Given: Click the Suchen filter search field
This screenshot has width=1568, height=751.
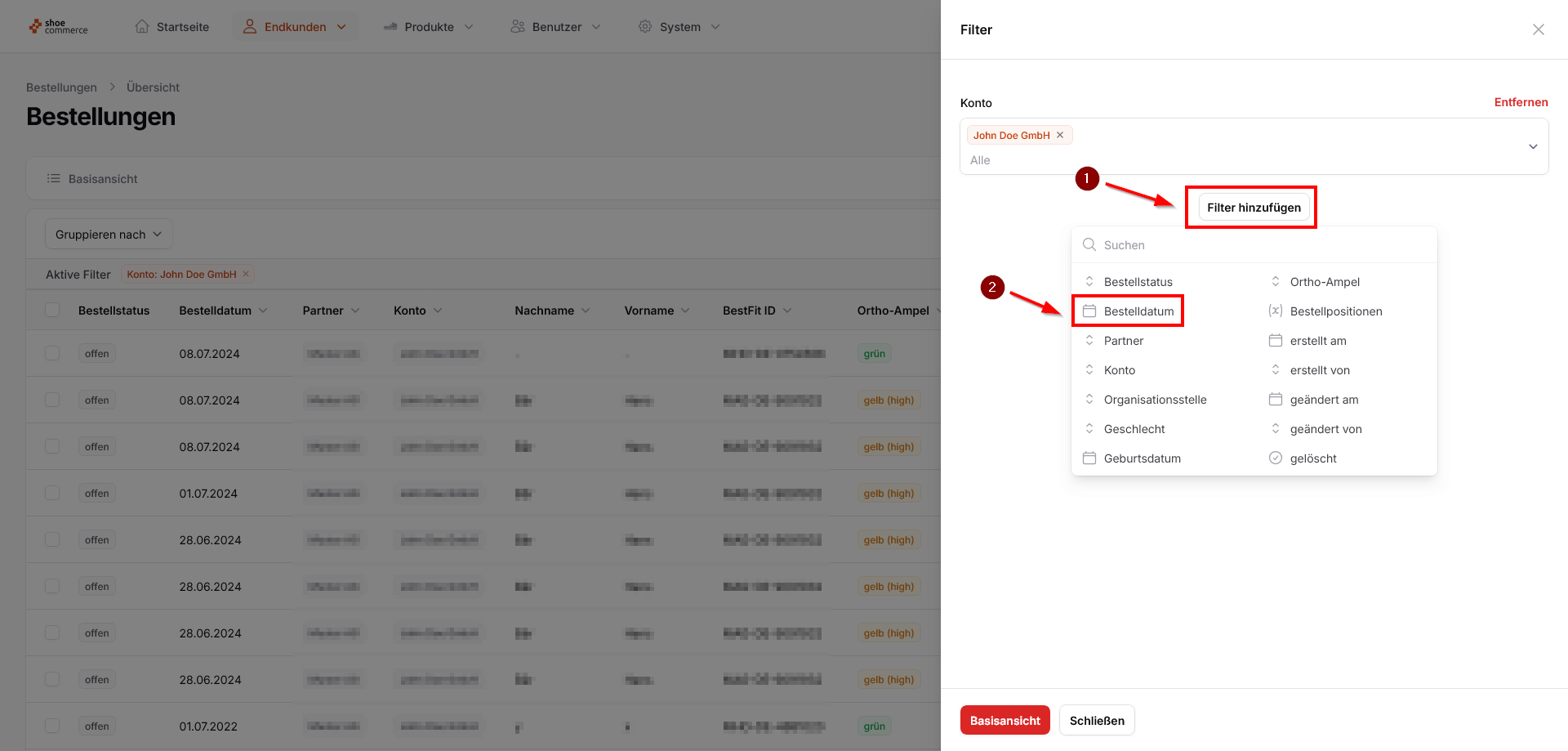Looking at the screenshot, I should pyautogui.click(x=1254, y=244).
